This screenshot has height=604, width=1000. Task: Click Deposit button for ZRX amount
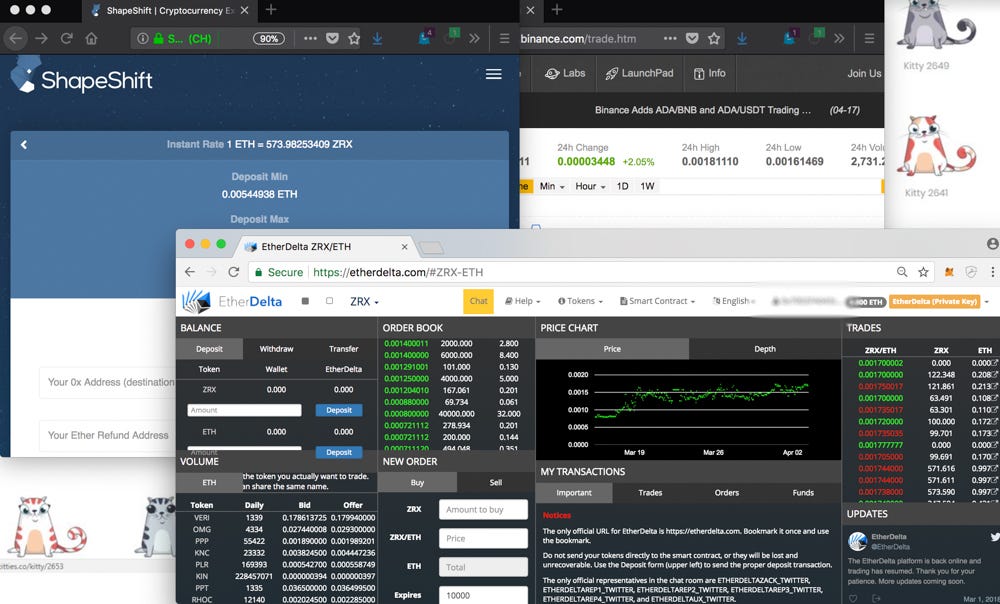point(339,410)
